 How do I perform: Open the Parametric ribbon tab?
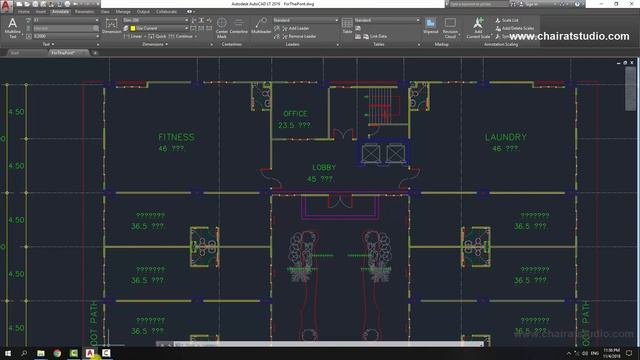coord(84,12)
